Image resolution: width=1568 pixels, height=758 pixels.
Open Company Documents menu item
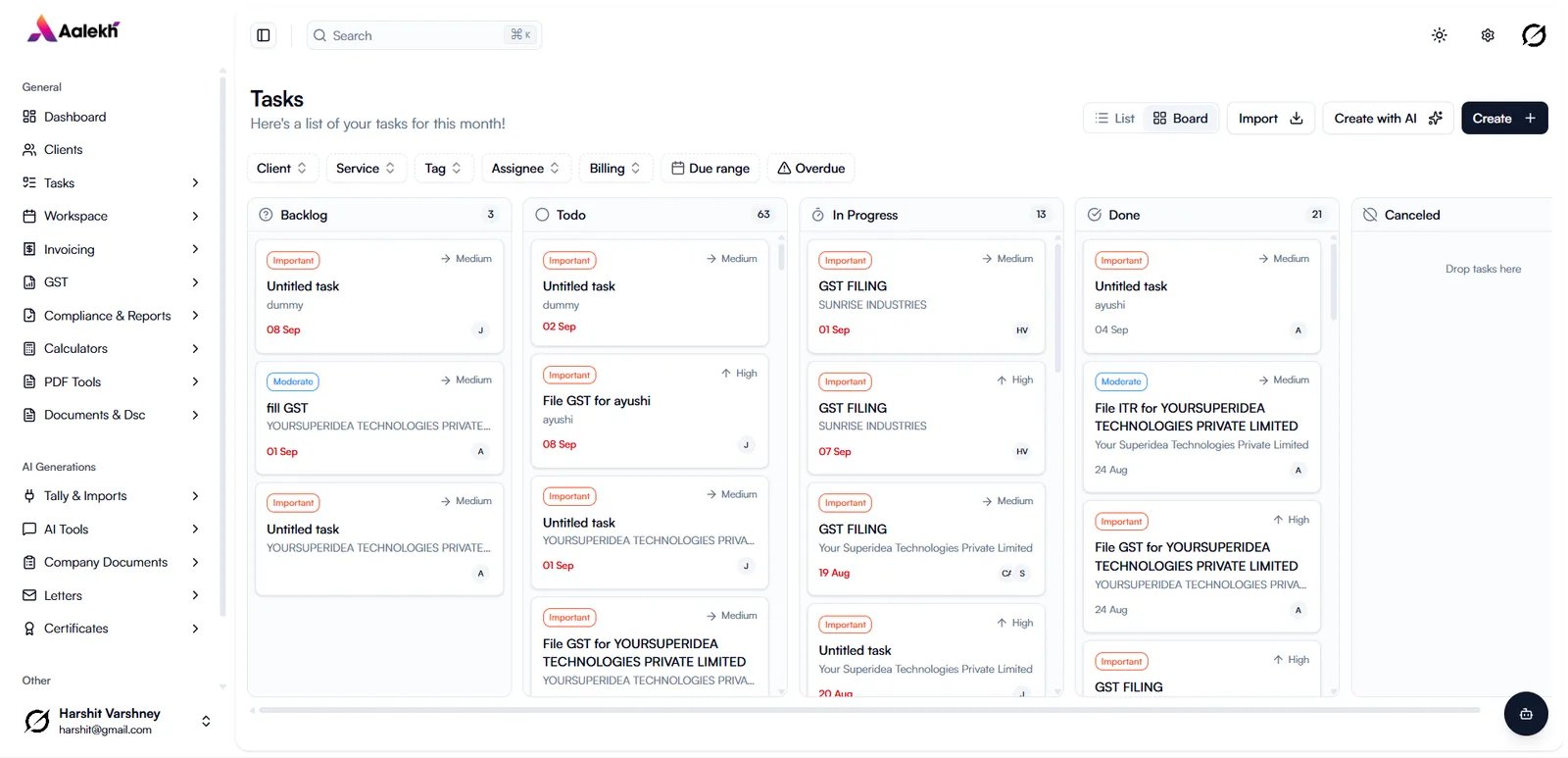coord(112,563)
